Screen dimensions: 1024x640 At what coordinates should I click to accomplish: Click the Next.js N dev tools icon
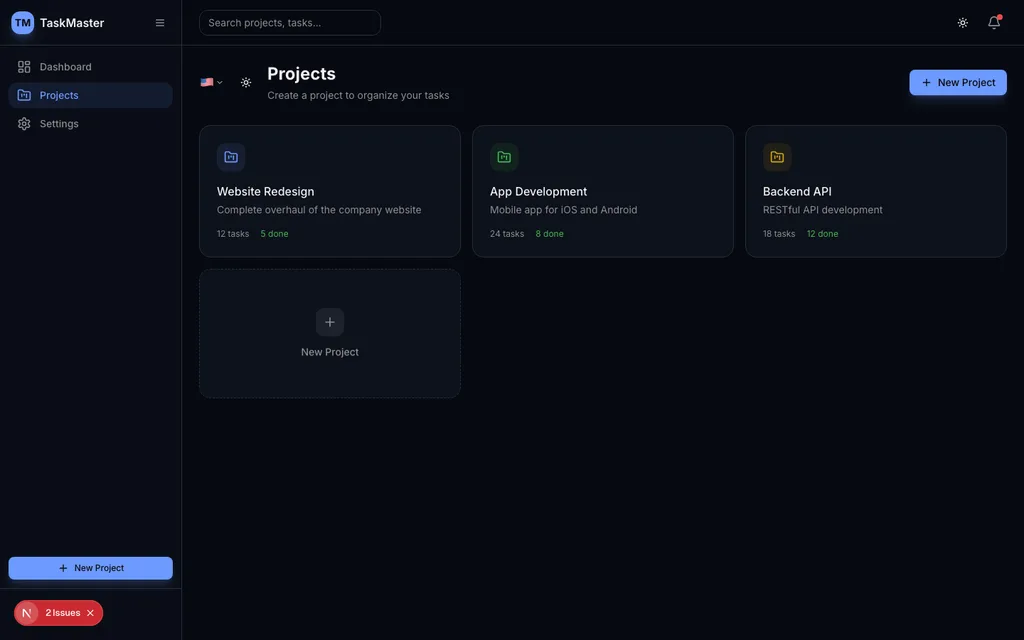coord(27,613)
